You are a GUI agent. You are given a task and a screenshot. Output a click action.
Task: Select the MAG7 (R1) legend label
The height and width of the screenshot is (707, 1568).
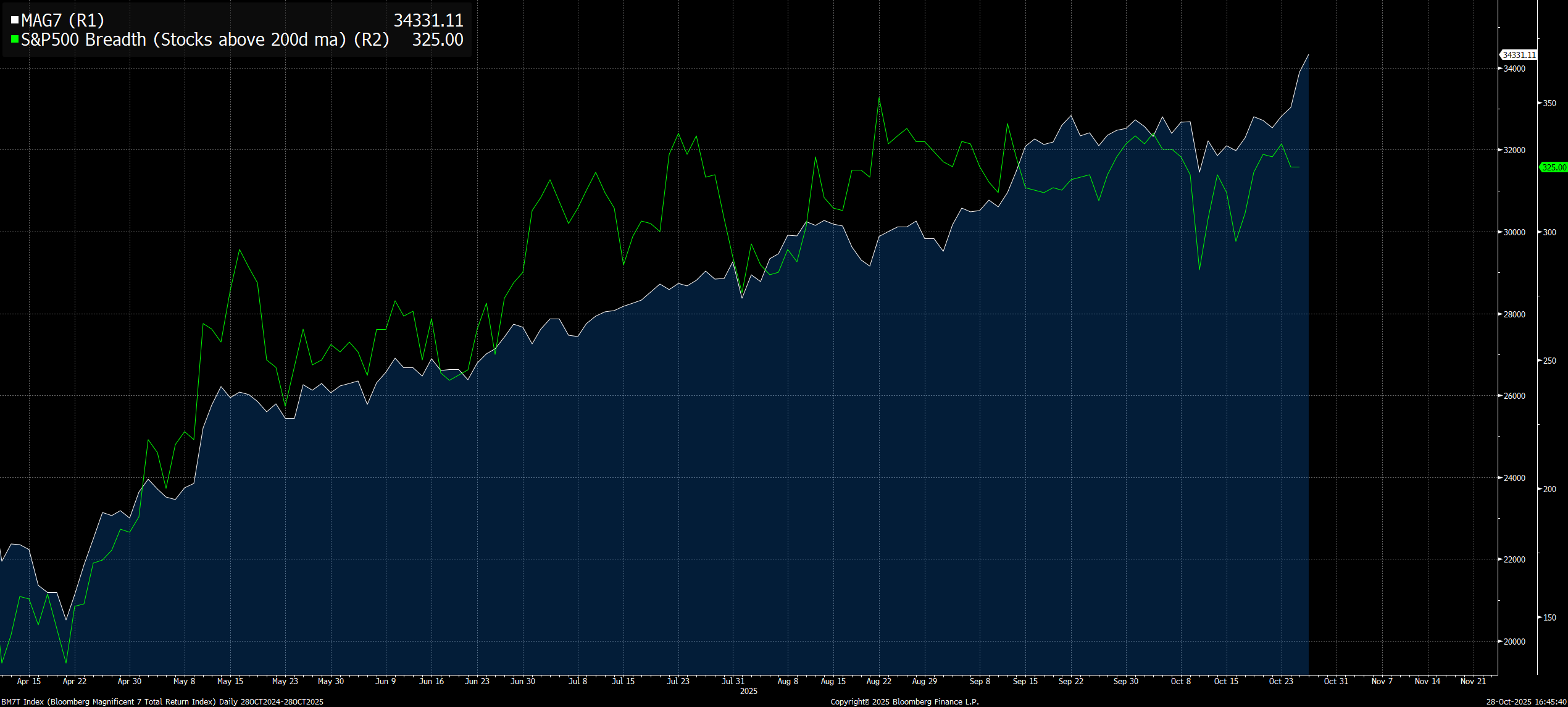(62, 20)
